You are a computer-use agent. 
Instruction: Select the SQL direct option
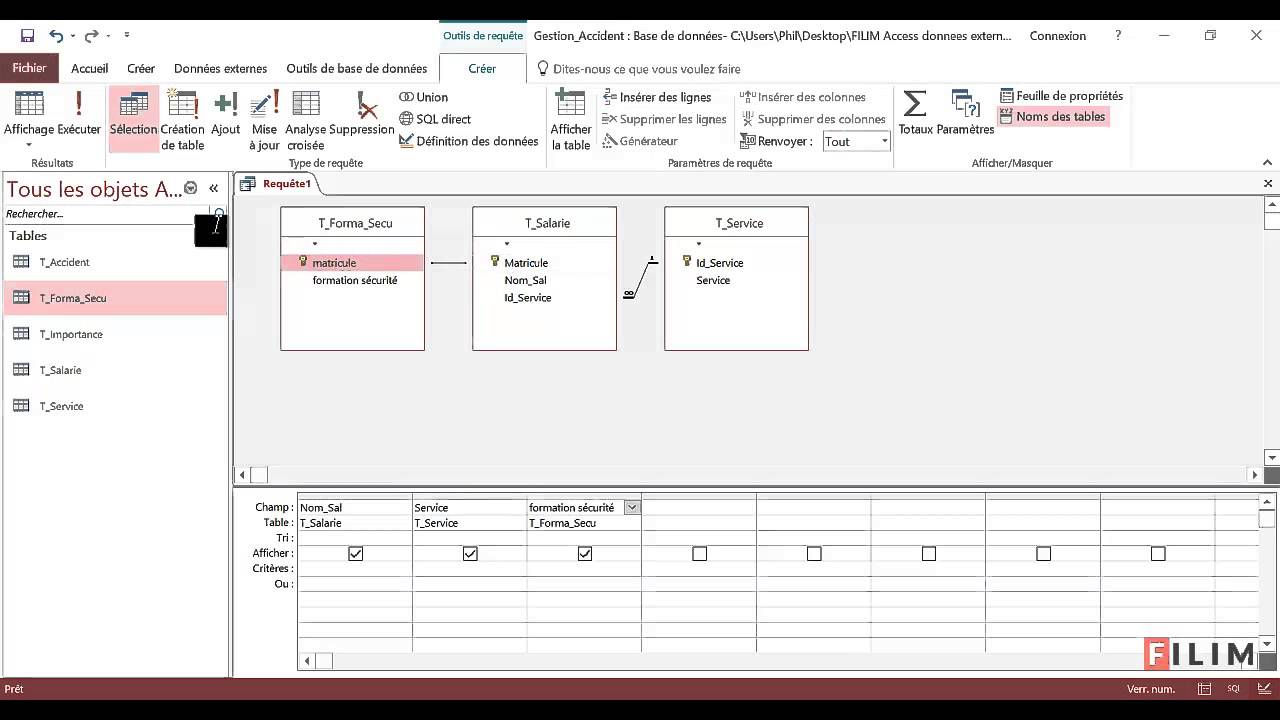coord(435,119)
